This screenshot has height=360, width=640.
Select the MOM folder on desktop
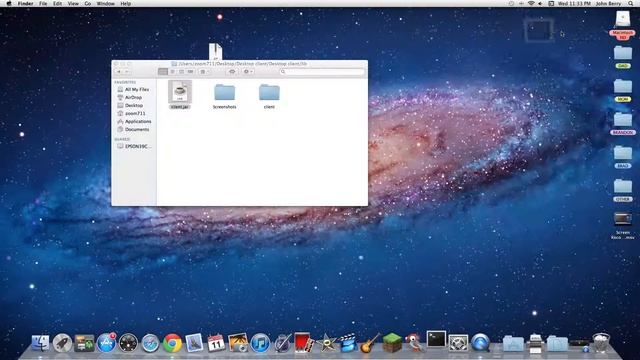pos(623,90)
